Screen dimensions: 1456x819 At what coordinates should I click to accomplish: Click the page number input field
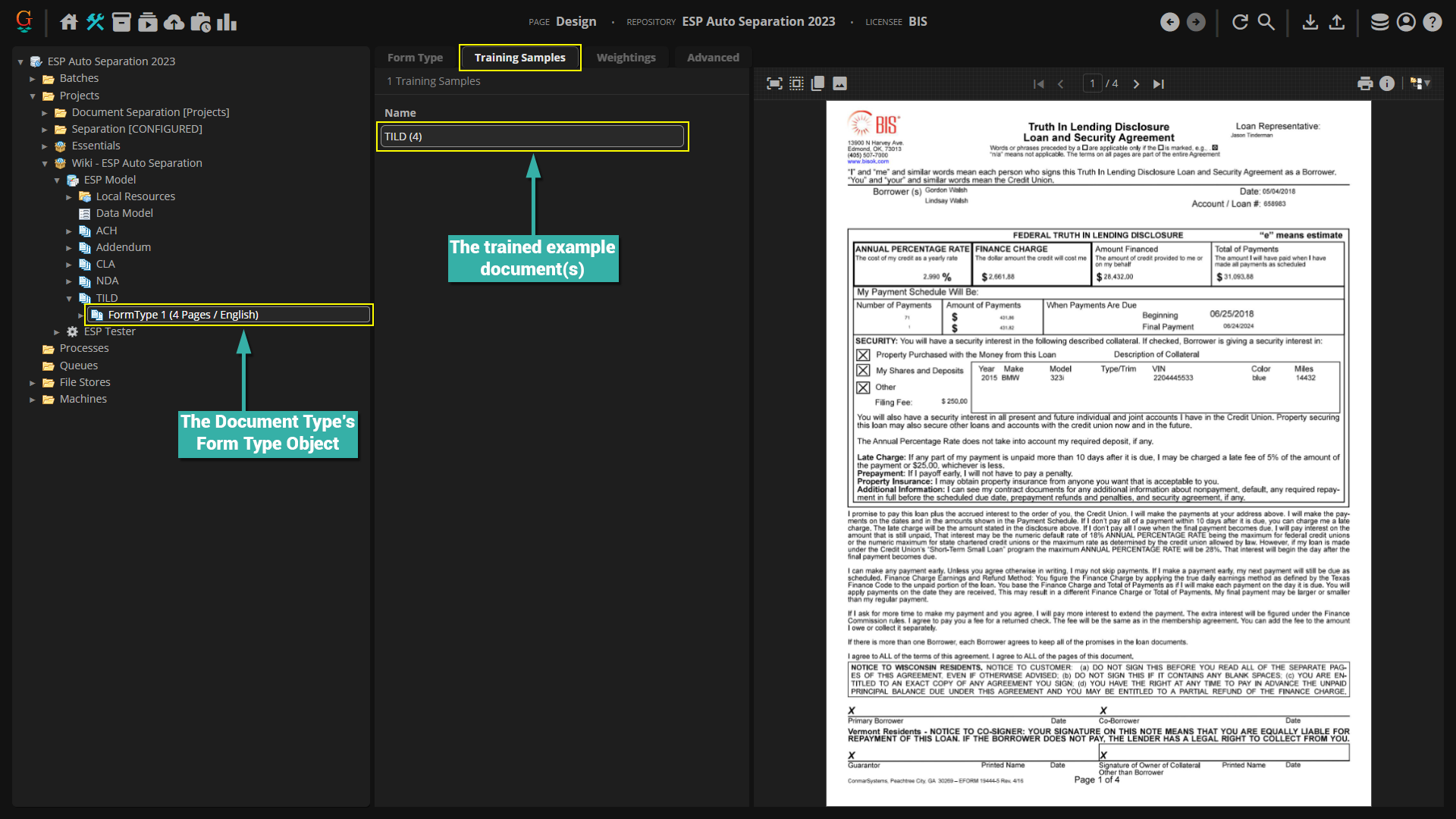(1092, 83)
